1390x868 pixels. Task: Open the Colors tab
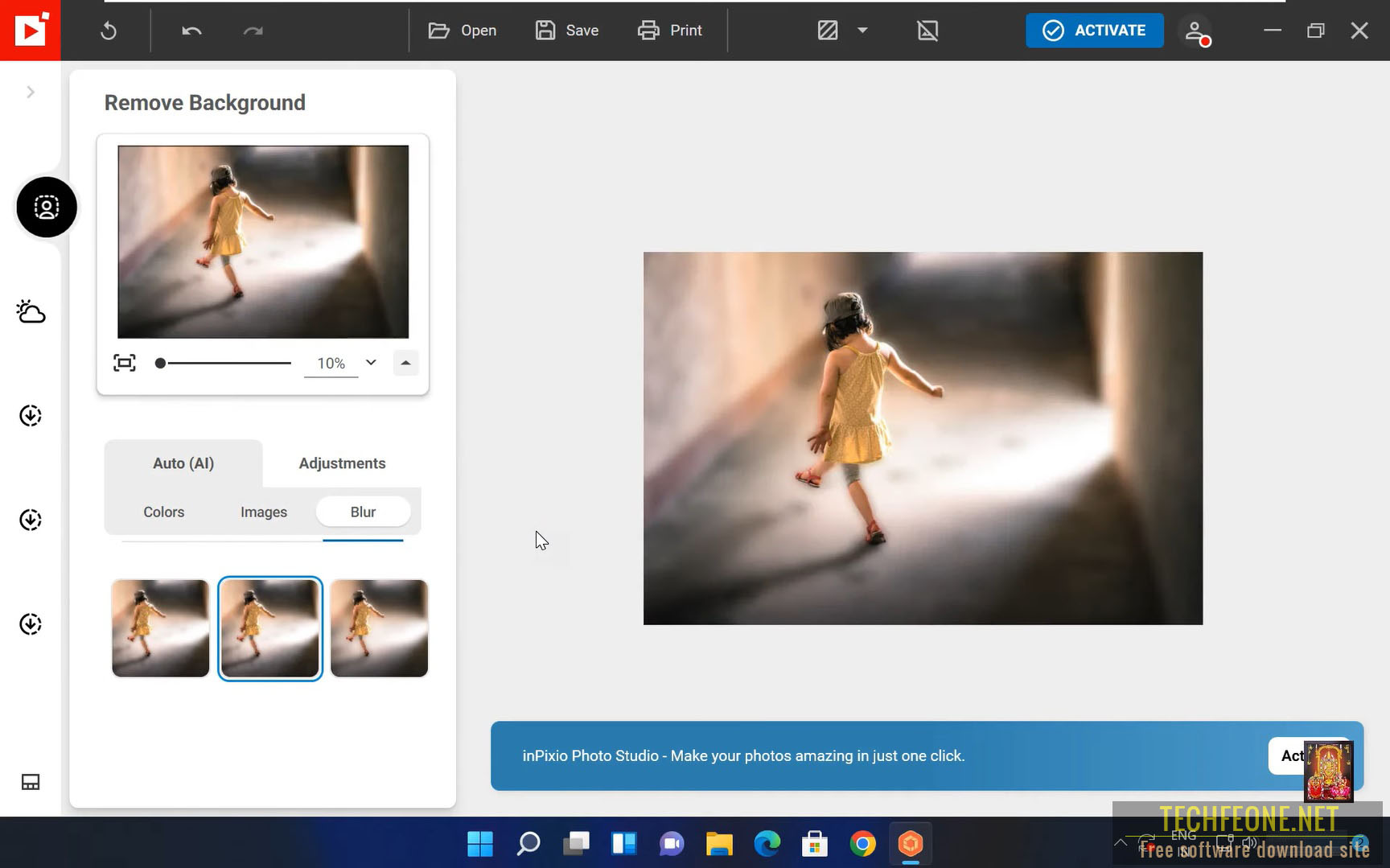coord(163,512)
